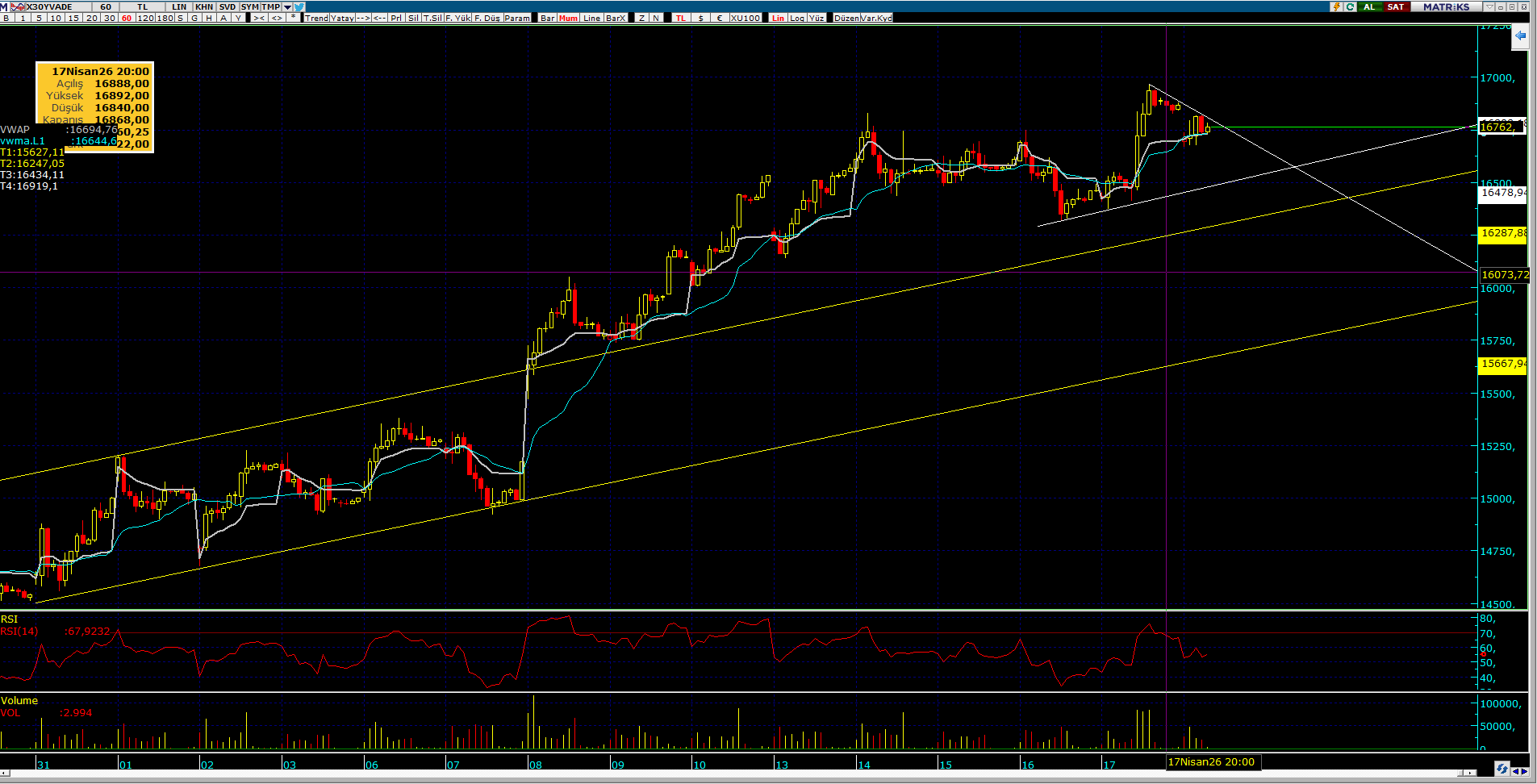Toggle the dollar currency view
Viewport: 1537px width, 784px height.
[x=700, y=18]
